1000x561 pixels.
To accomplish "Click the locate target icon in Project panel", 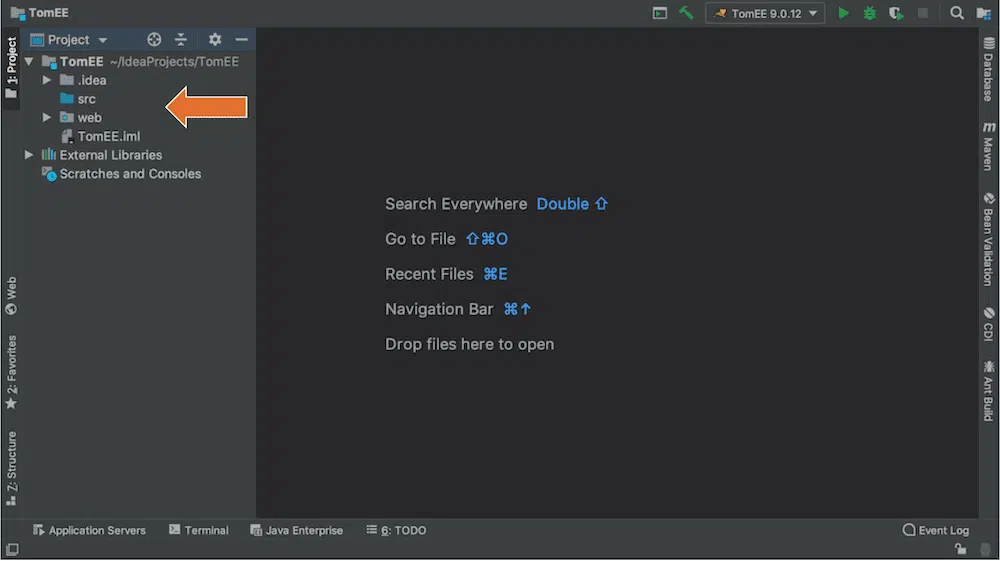I will coord(154,40).
